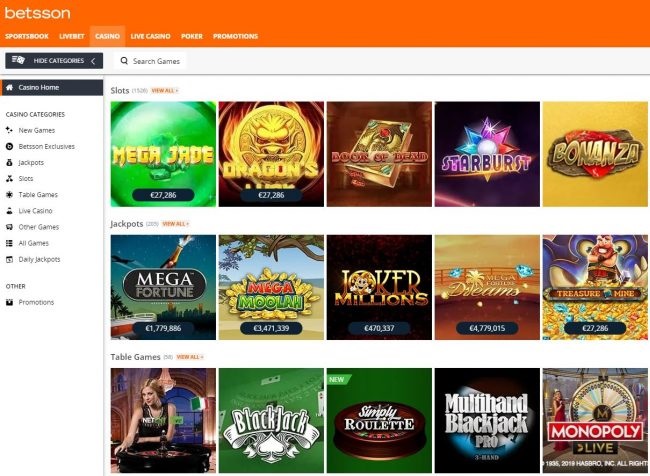The height and width of the screenshot is (476, 650).
Task: Open the Live Casino sidebar category
Action: pyautogui.click(x=35, y=211)
